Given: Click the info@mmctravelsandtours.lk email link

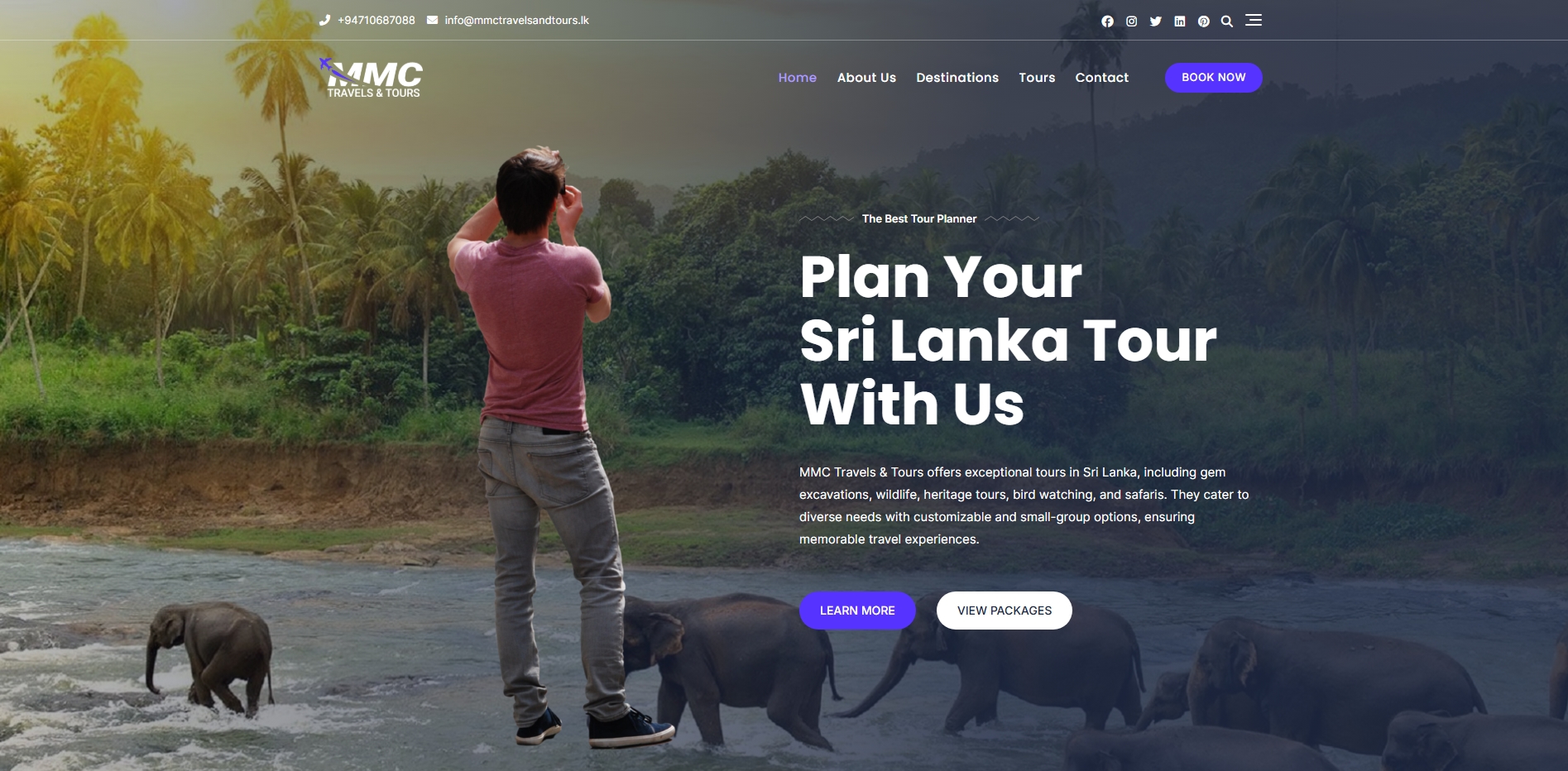Looking at the screenshot, I should click(516, 20).
